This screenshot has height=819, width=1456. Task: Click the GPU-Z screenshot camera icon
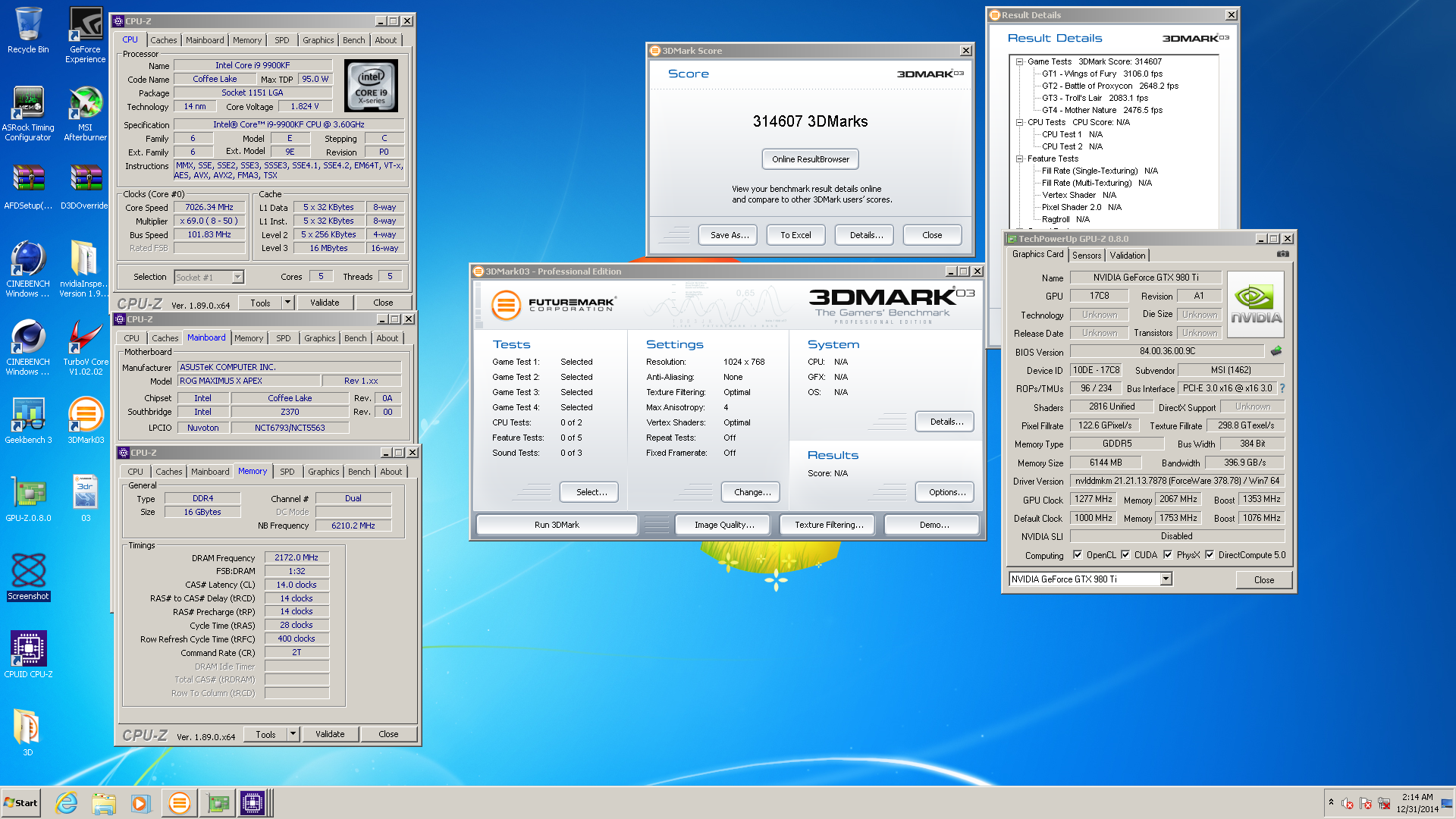click(x=1283, y=254)
